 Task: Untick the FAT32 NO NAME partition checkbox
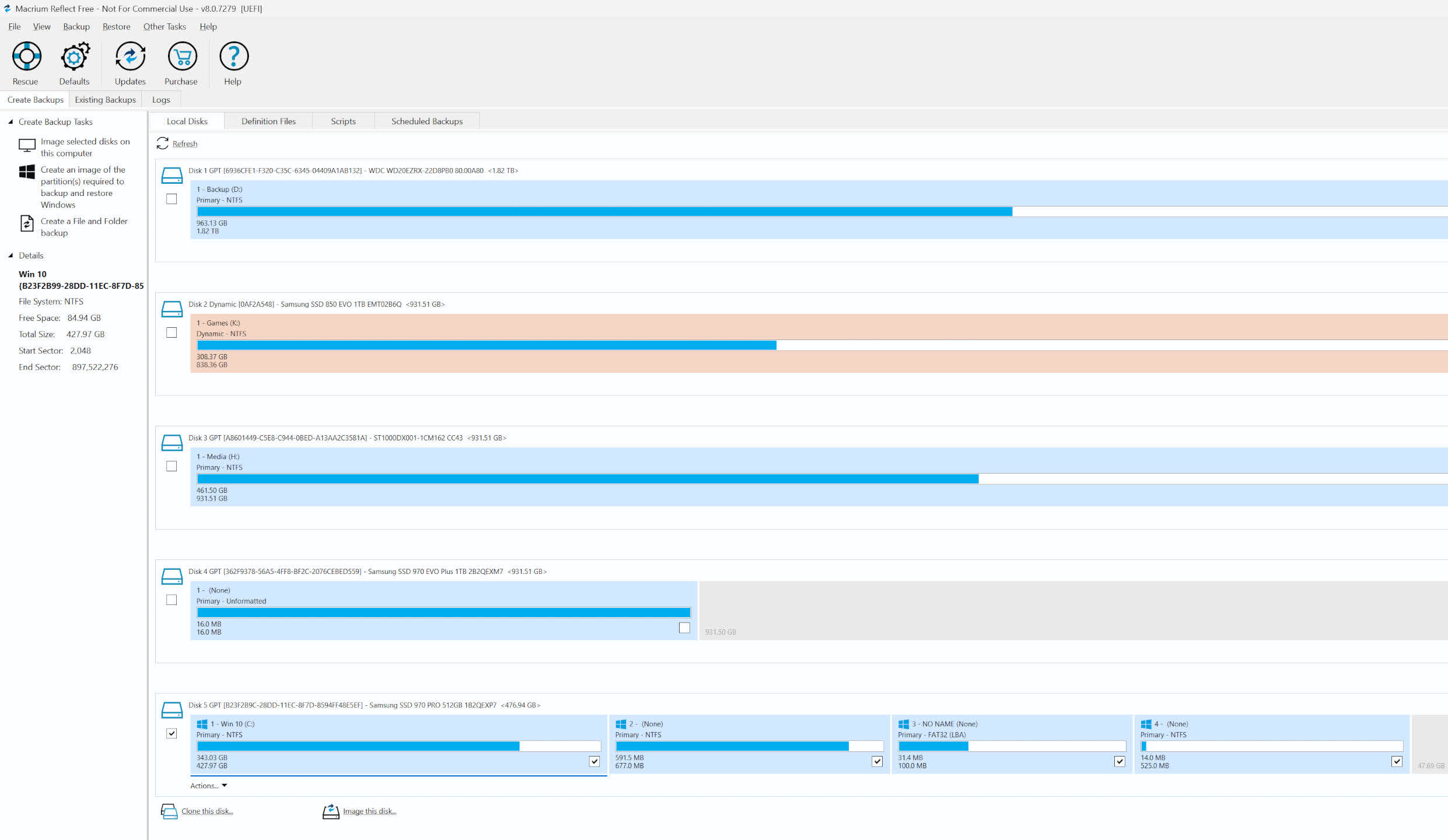pos(1120,761)
